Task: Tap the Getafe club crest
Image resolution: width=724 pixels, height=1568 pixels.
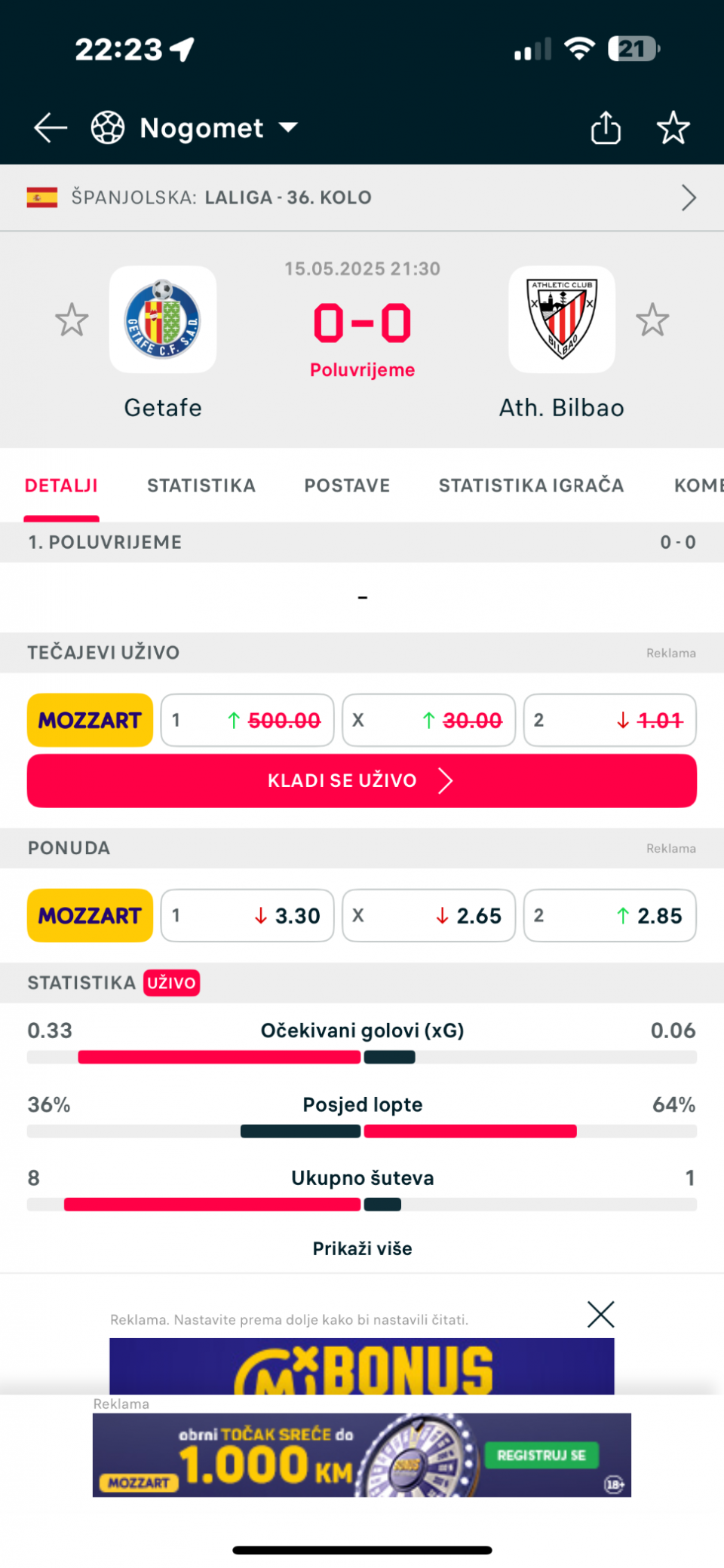Action: click(163, 320)
